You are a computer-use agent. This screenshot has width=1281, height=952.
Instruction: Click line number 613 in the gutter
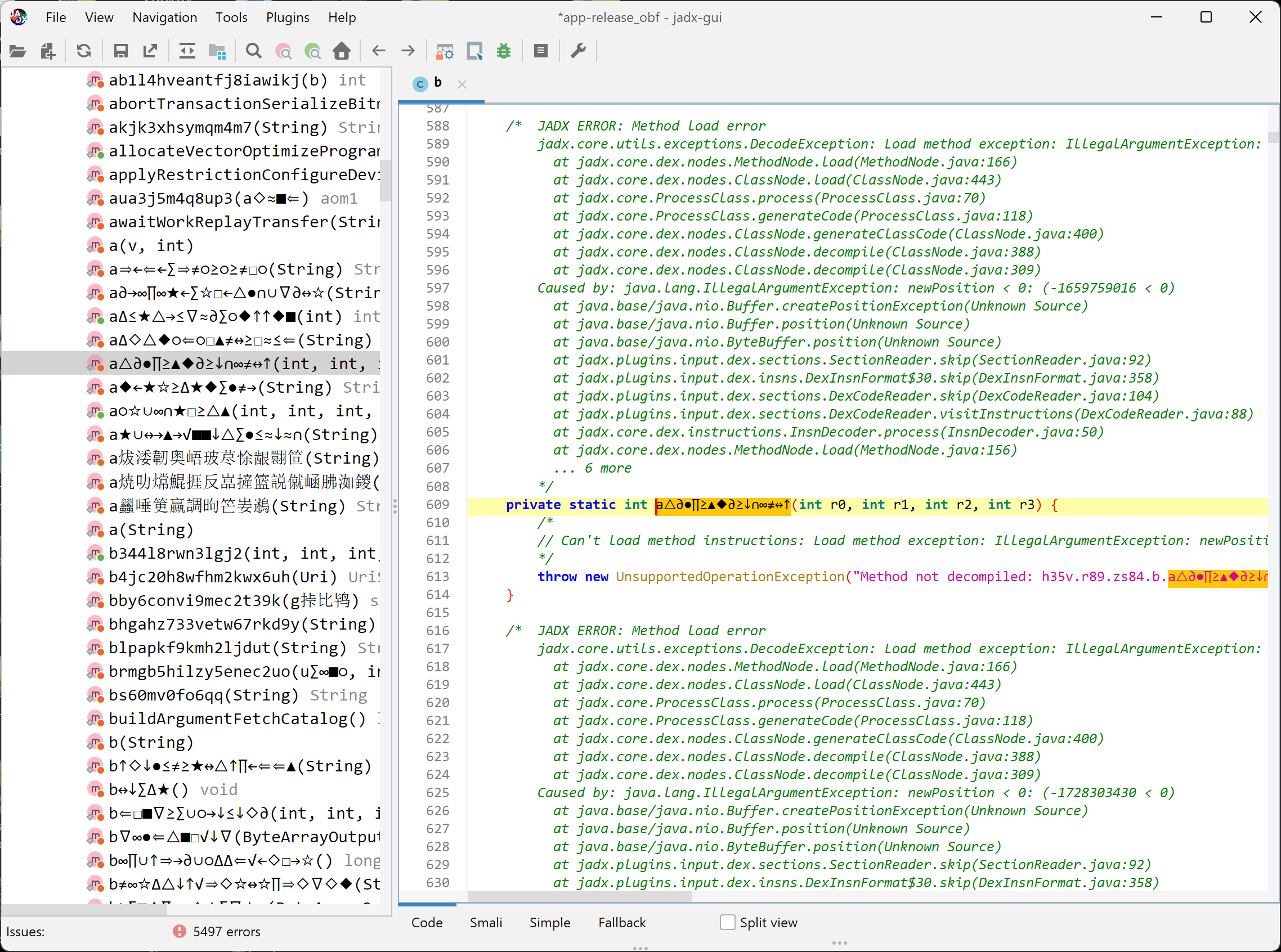(x=437, y=577)
